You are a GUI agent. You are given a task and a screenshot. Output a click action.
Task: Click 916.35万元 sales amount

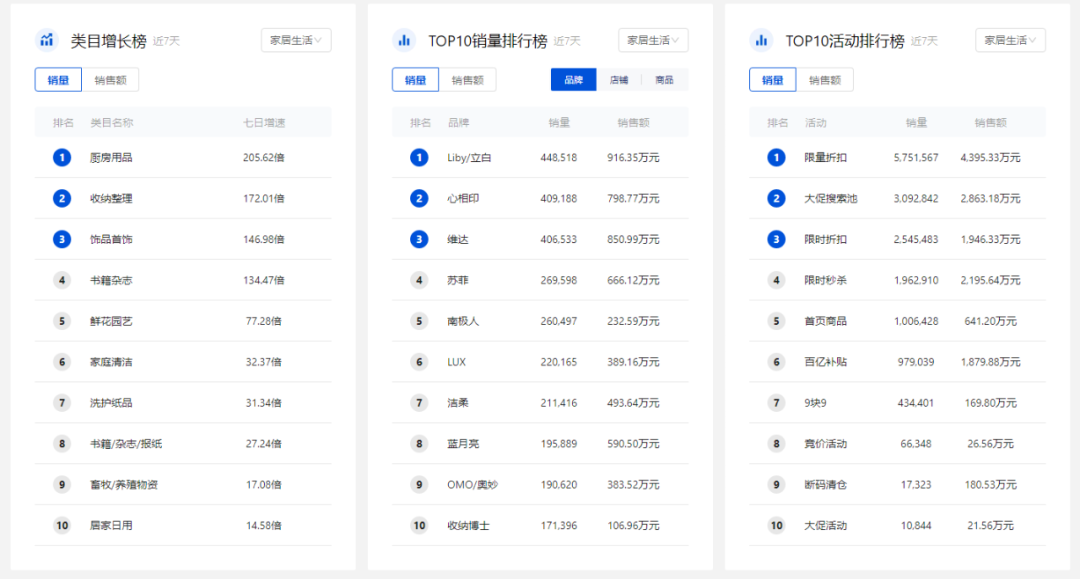(633, 158)
